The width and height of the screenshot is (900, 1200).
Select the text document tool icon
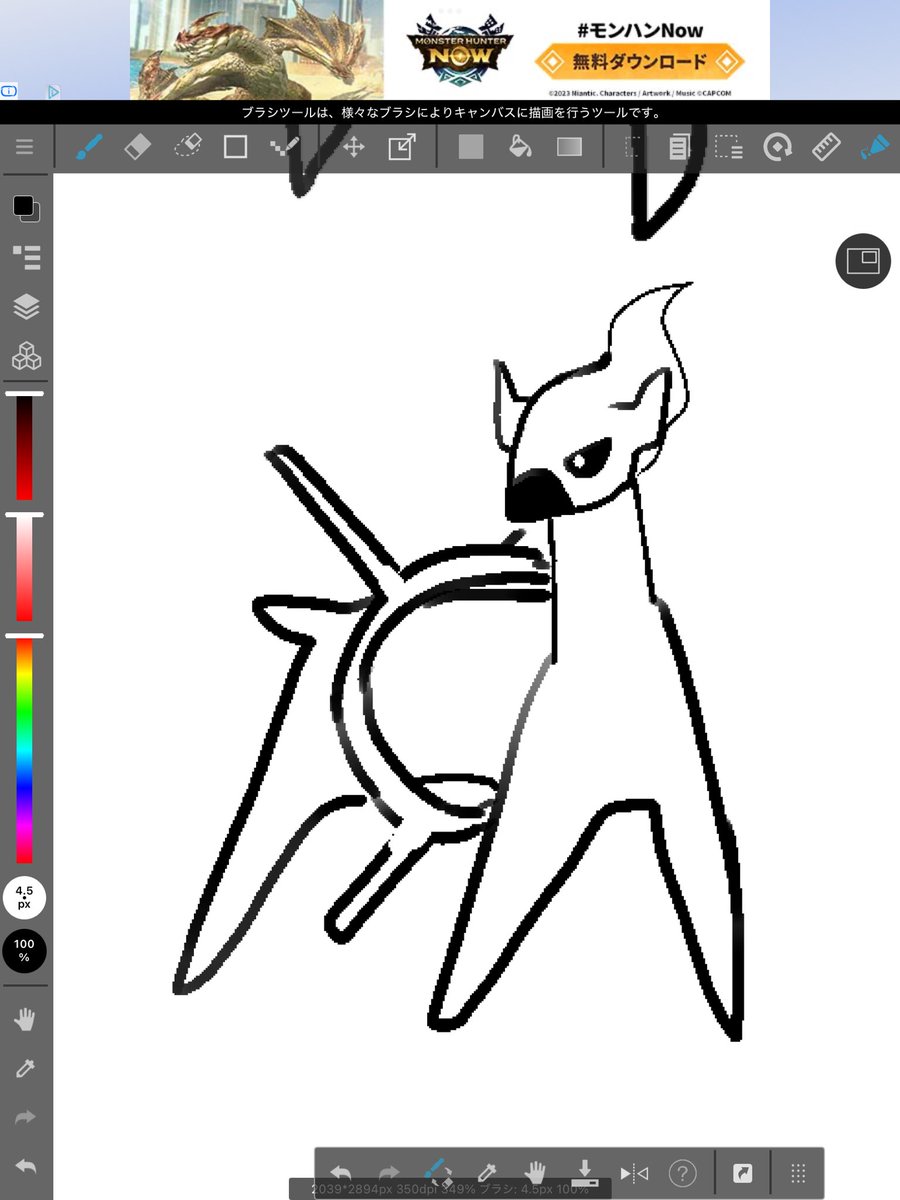click(679, 148)
